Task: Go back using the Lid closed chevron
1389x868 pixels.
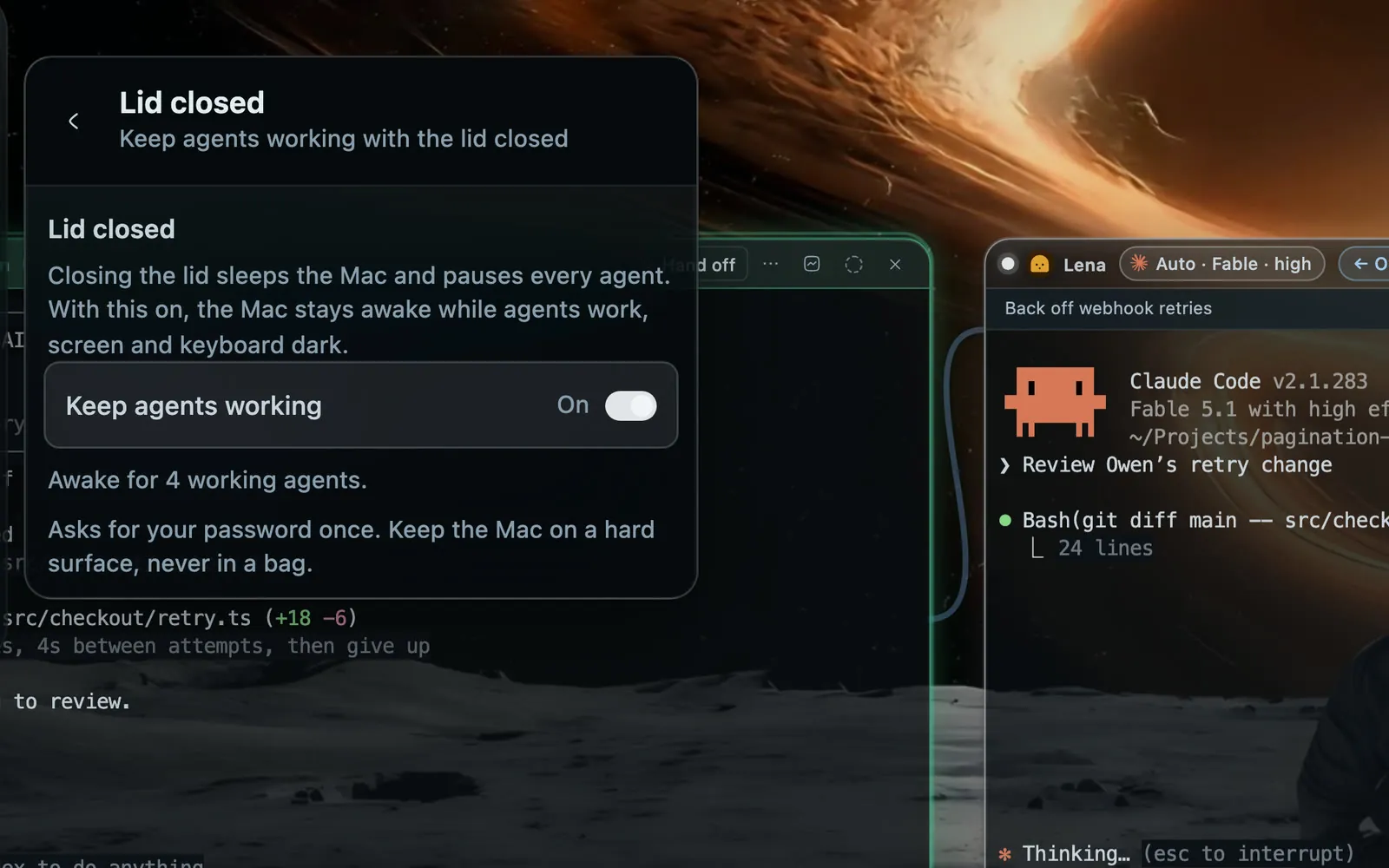Action: pos(74,122)
